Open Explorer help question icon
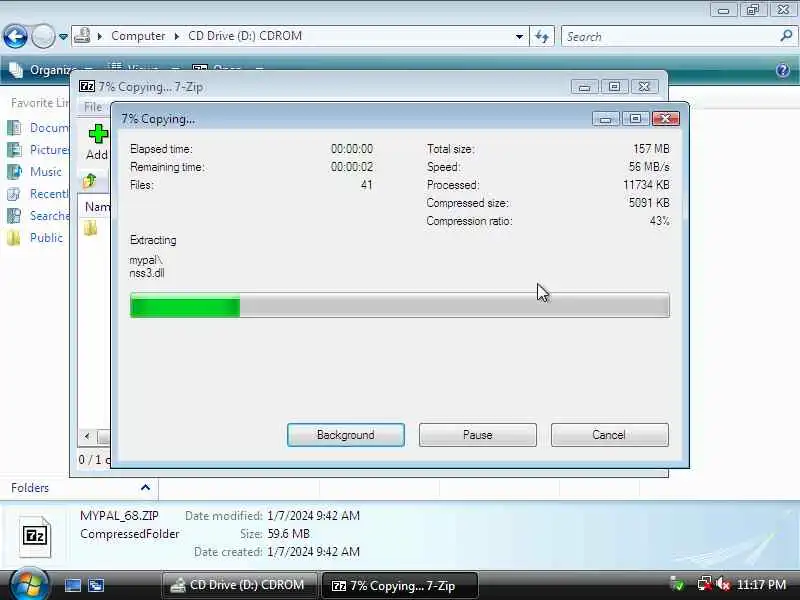The height and width of the screenshot is (600, 800). [783, 70]
